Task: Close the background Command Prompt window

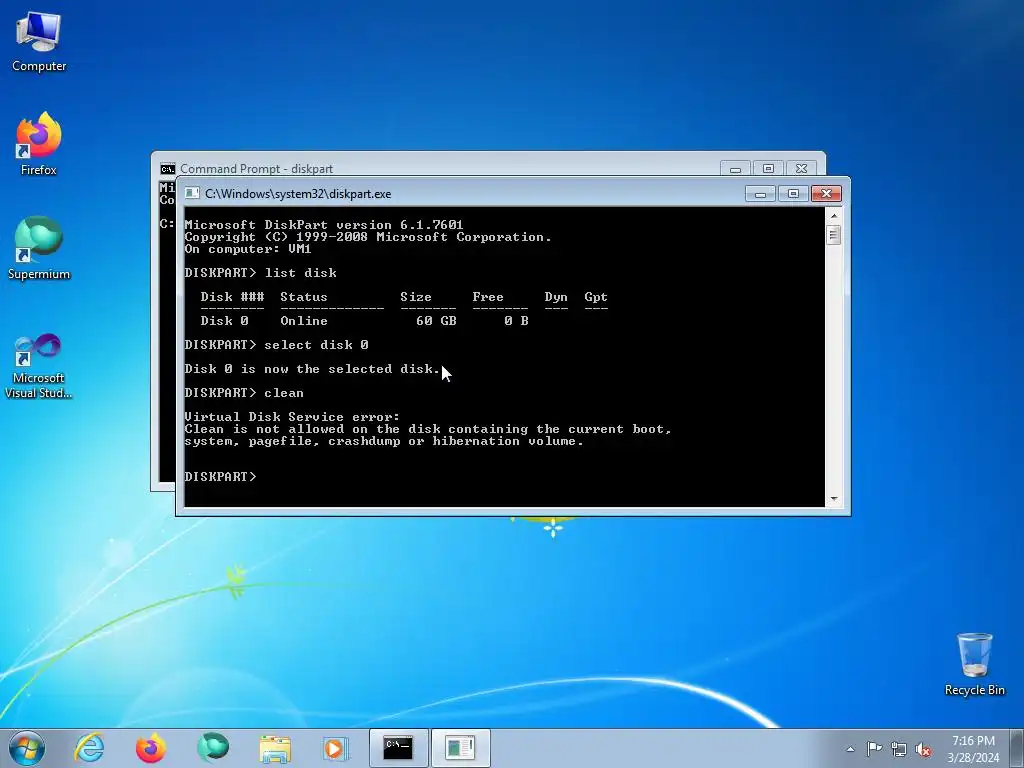Action: point(801,168)
